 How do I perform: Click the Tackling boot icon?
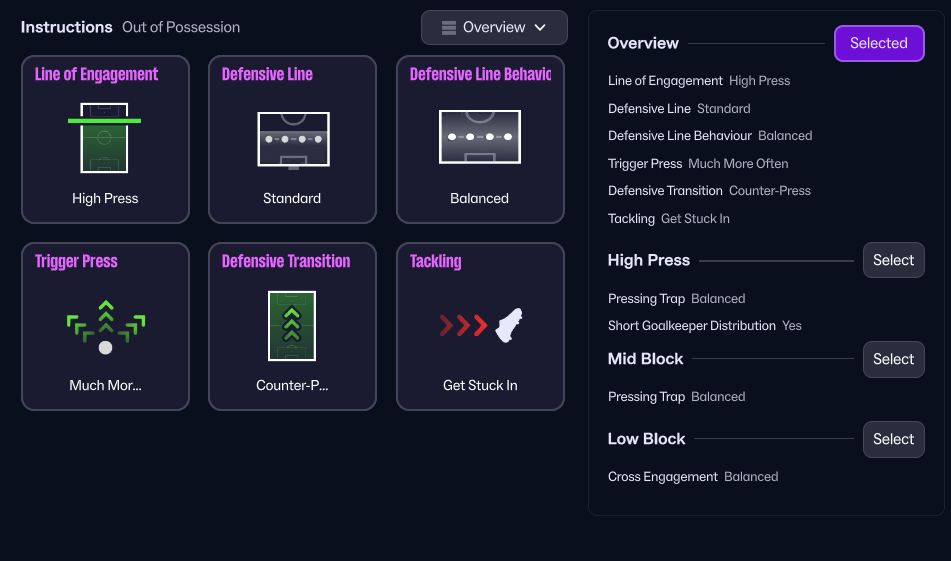(509, 325)
